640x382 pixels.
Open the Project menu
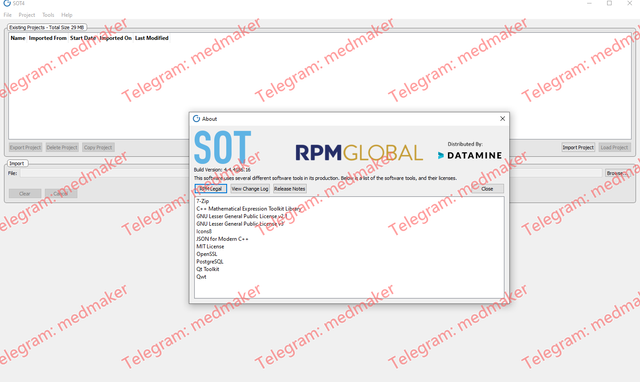coord(27,15)
